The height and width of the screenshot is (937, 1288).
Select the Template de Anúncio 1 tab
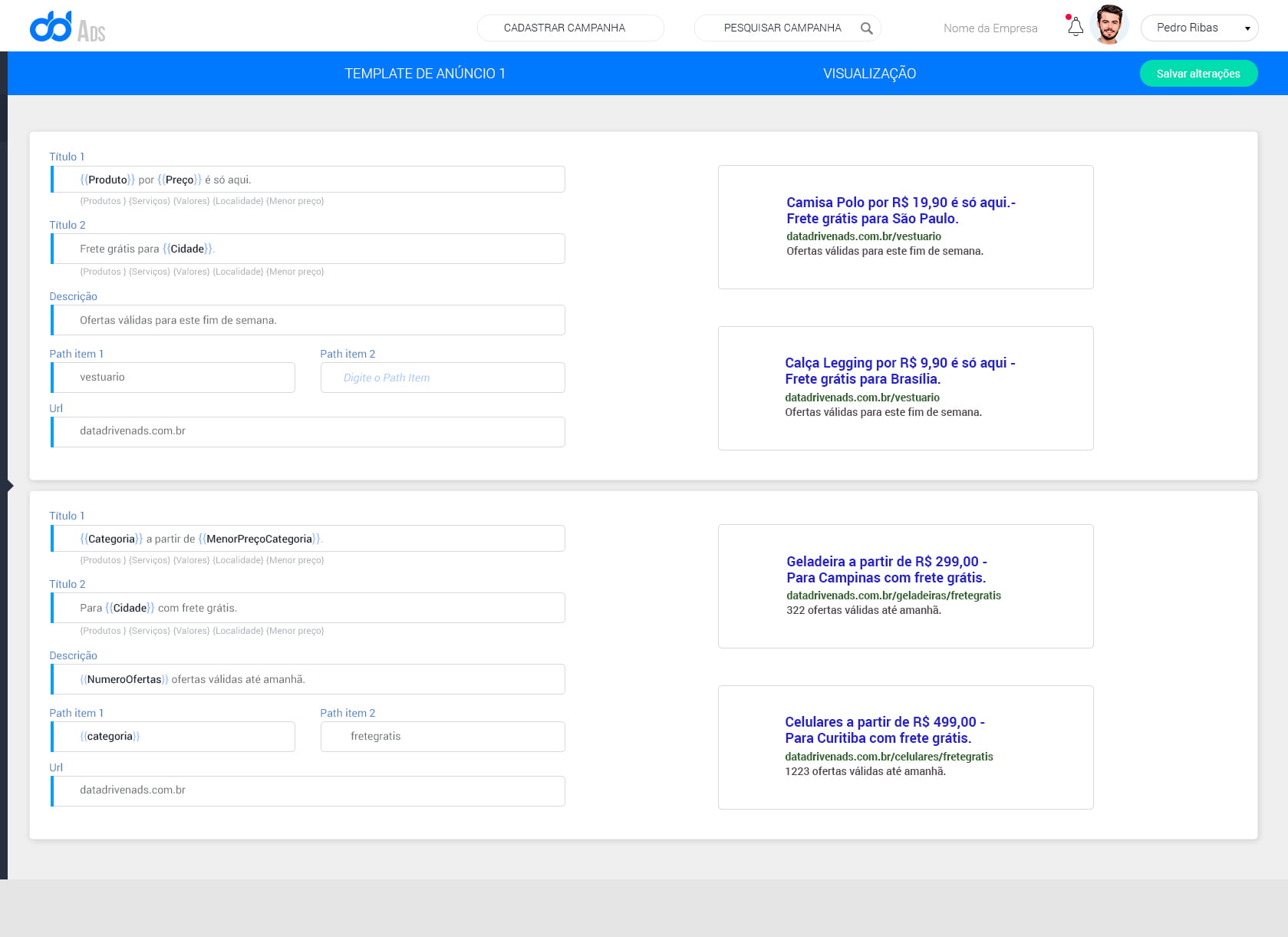[x=424, y=74]
